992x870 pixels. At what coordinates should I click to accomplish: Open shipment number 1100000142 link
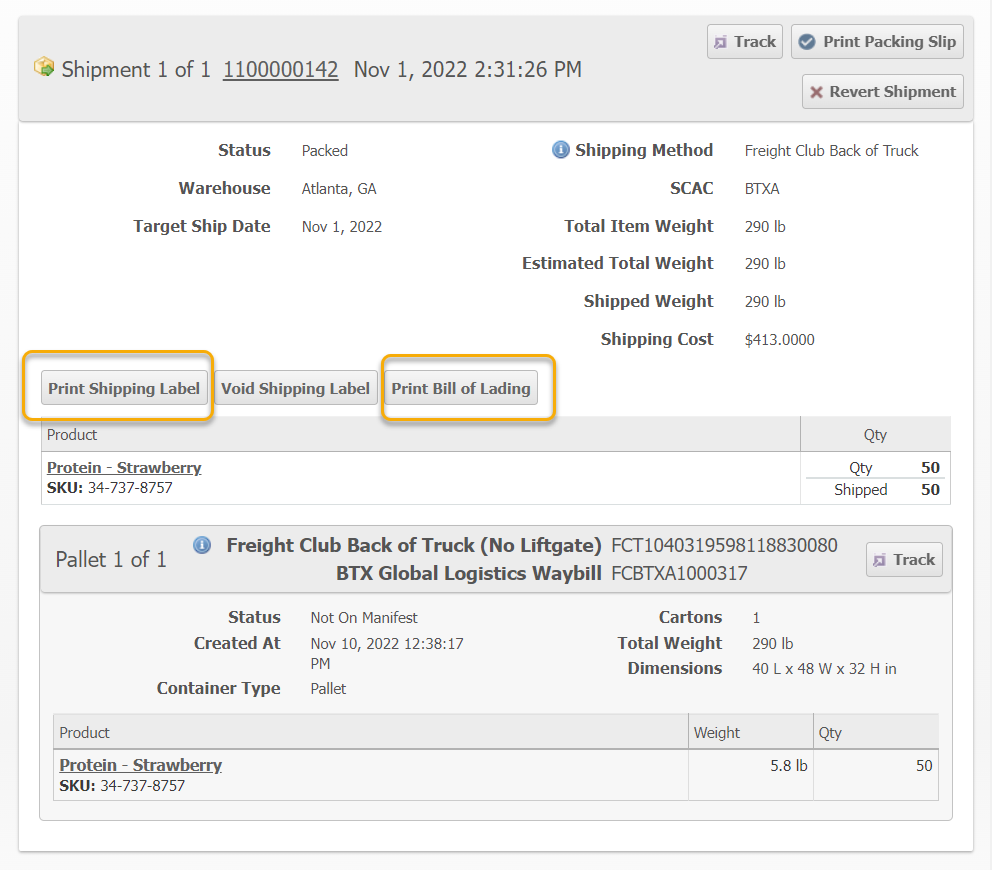click(x=280, y=70)
